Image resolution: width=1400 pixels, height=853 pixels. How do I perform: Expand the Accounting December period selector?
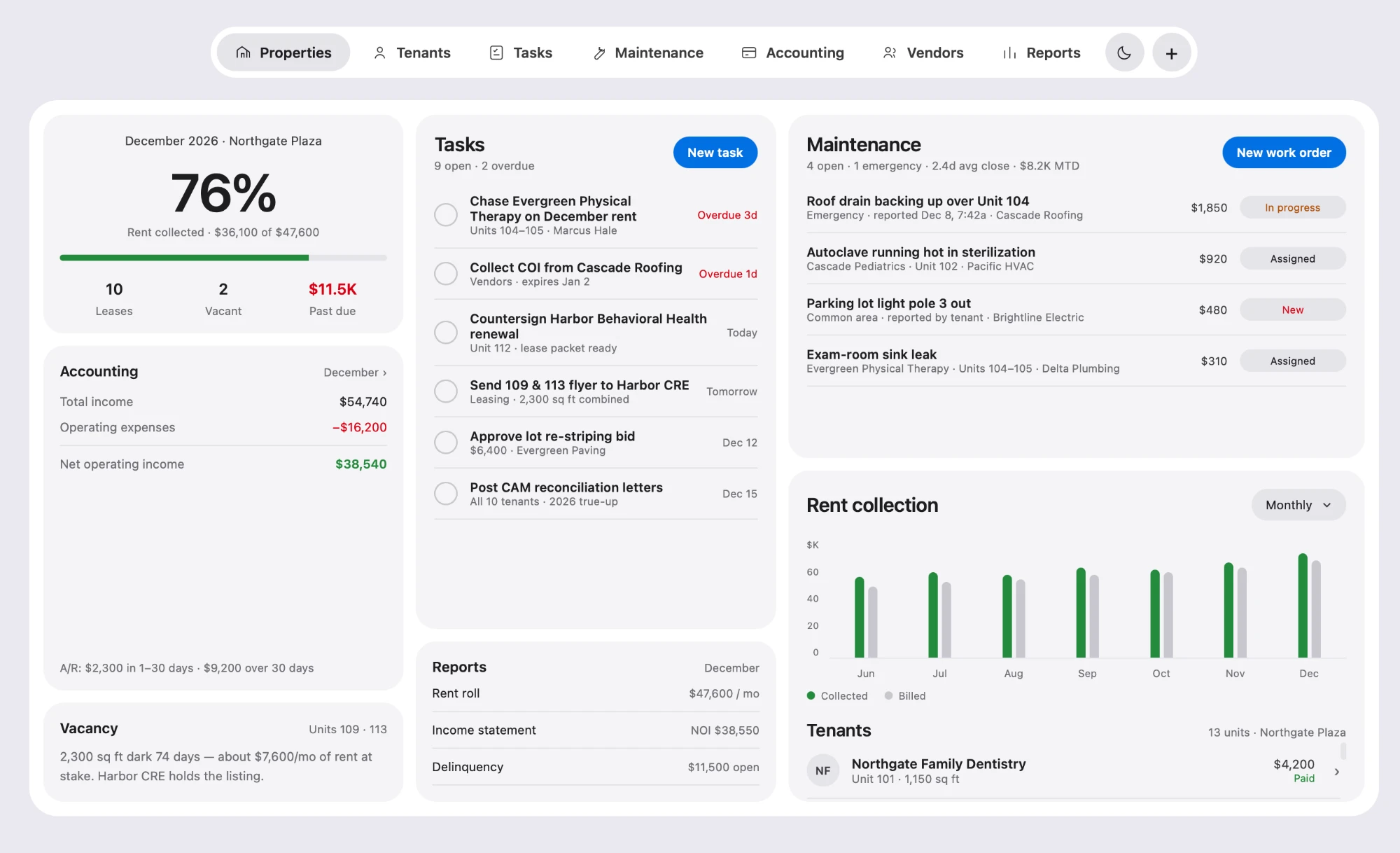coord(355,373)
